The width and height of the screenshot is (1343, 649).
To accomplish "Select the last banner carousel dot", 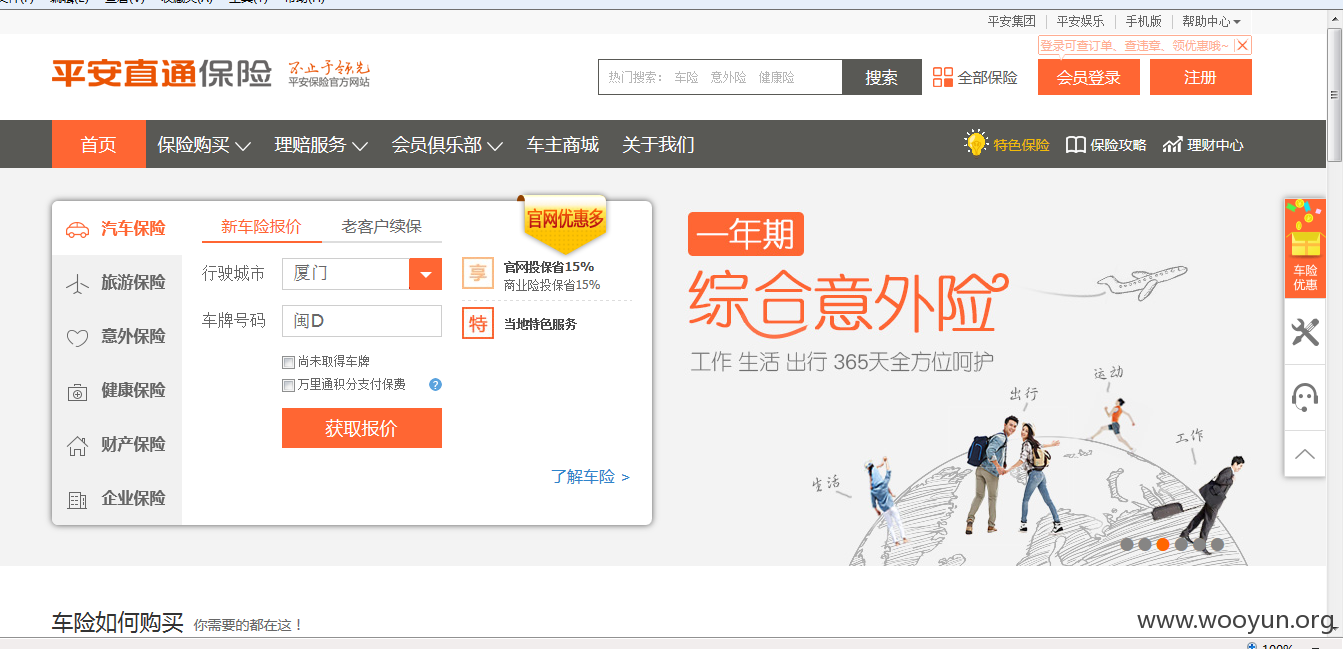I will coord(1217,545).
